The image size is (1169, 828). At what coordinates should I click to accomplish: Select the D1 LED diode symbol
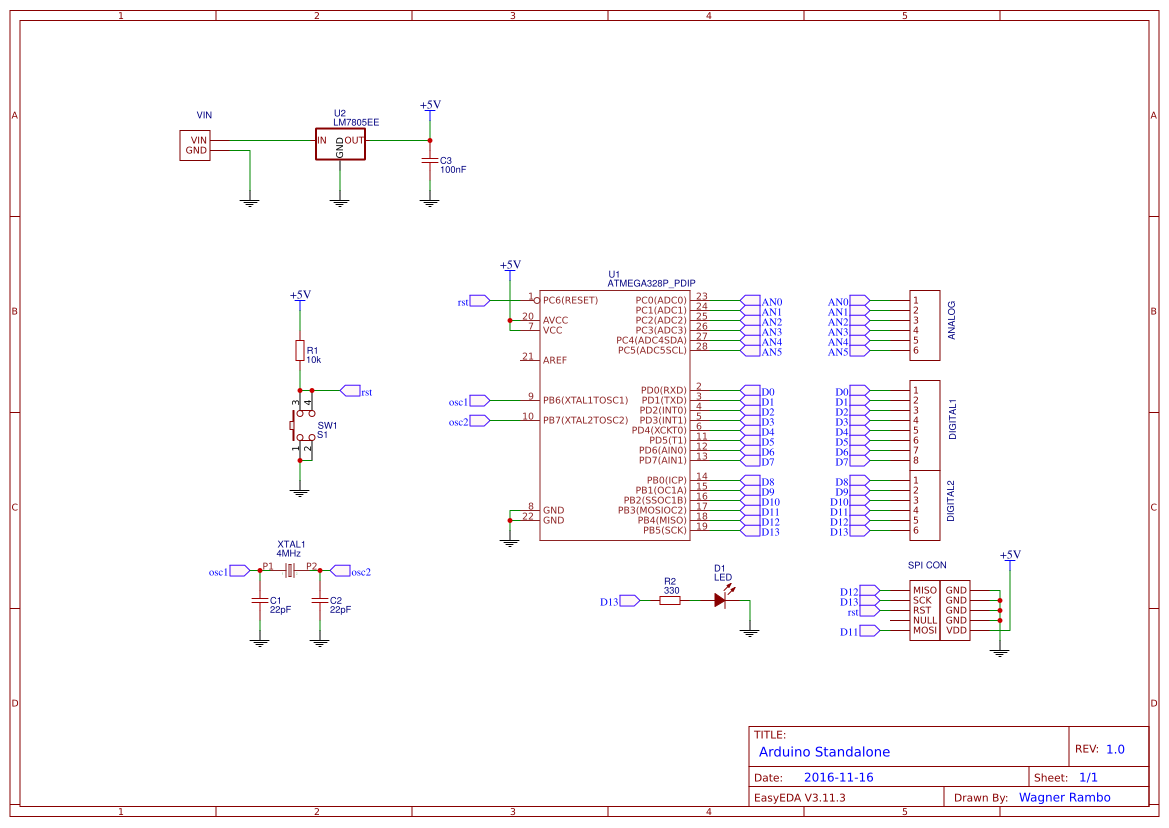(721, 599)
